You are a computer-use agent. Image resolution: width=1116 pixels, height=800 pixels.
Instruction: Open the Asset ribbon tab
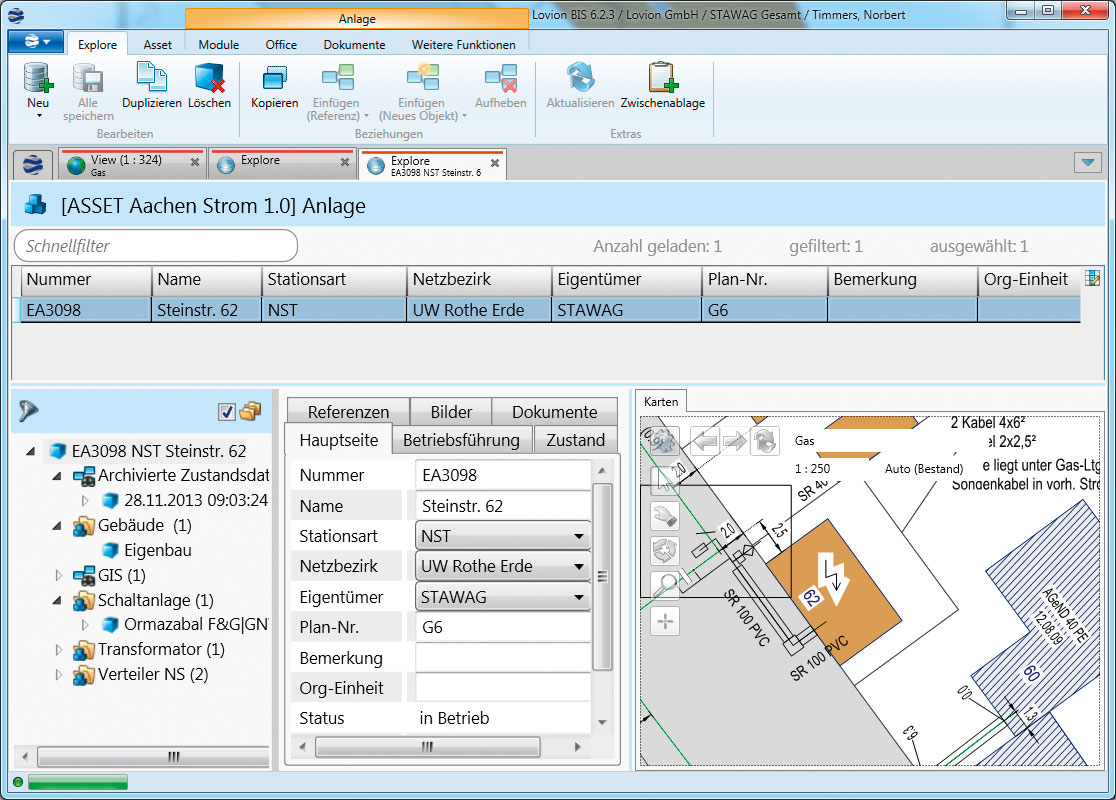coord(157,45)
